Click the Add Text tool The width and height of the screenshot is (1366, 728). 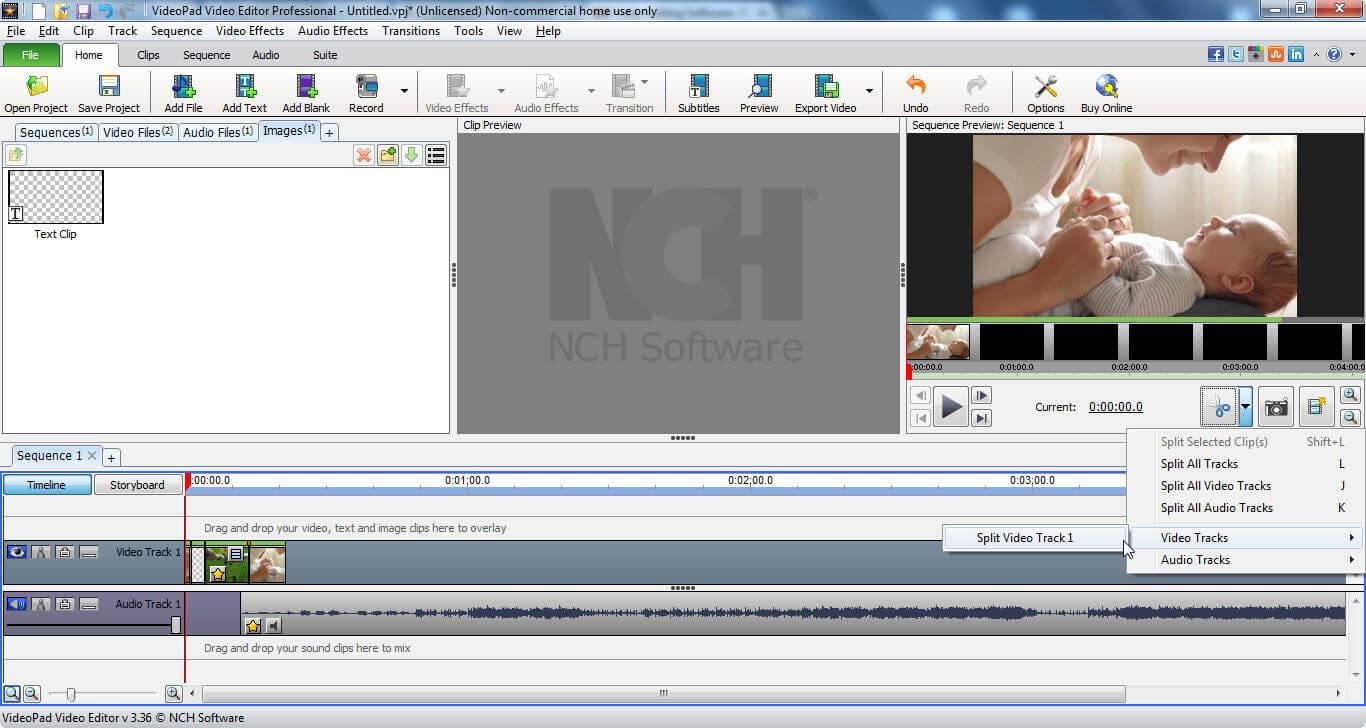click(x=244, y=94)
